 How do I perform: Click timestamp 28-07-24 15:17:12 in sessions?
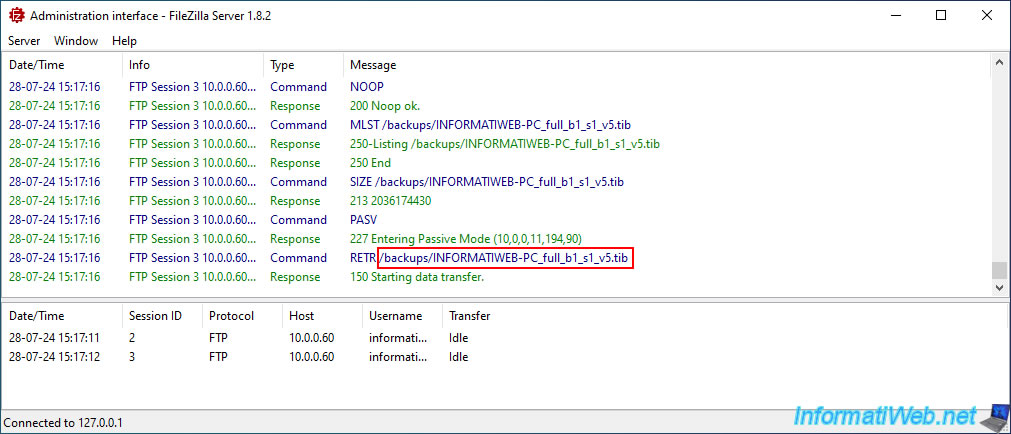[55, 357]
